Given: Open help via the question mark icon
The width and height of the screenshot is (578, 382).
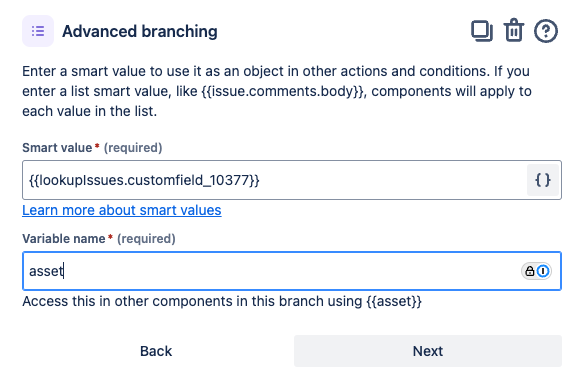Looking at the screenshot, I should point(546,31).
